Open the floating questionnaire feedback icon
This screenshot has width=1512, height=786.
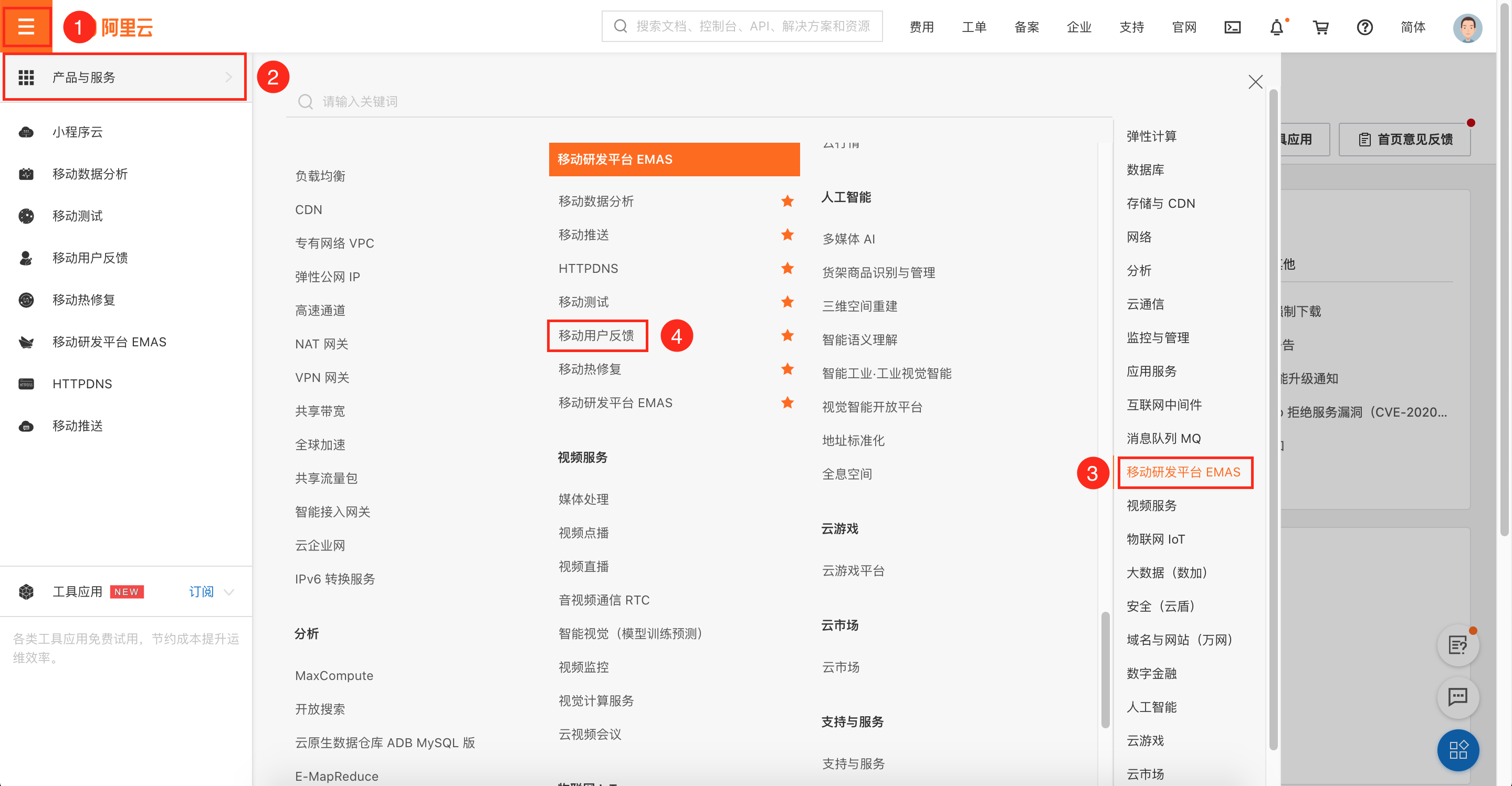coord(1458,645)
